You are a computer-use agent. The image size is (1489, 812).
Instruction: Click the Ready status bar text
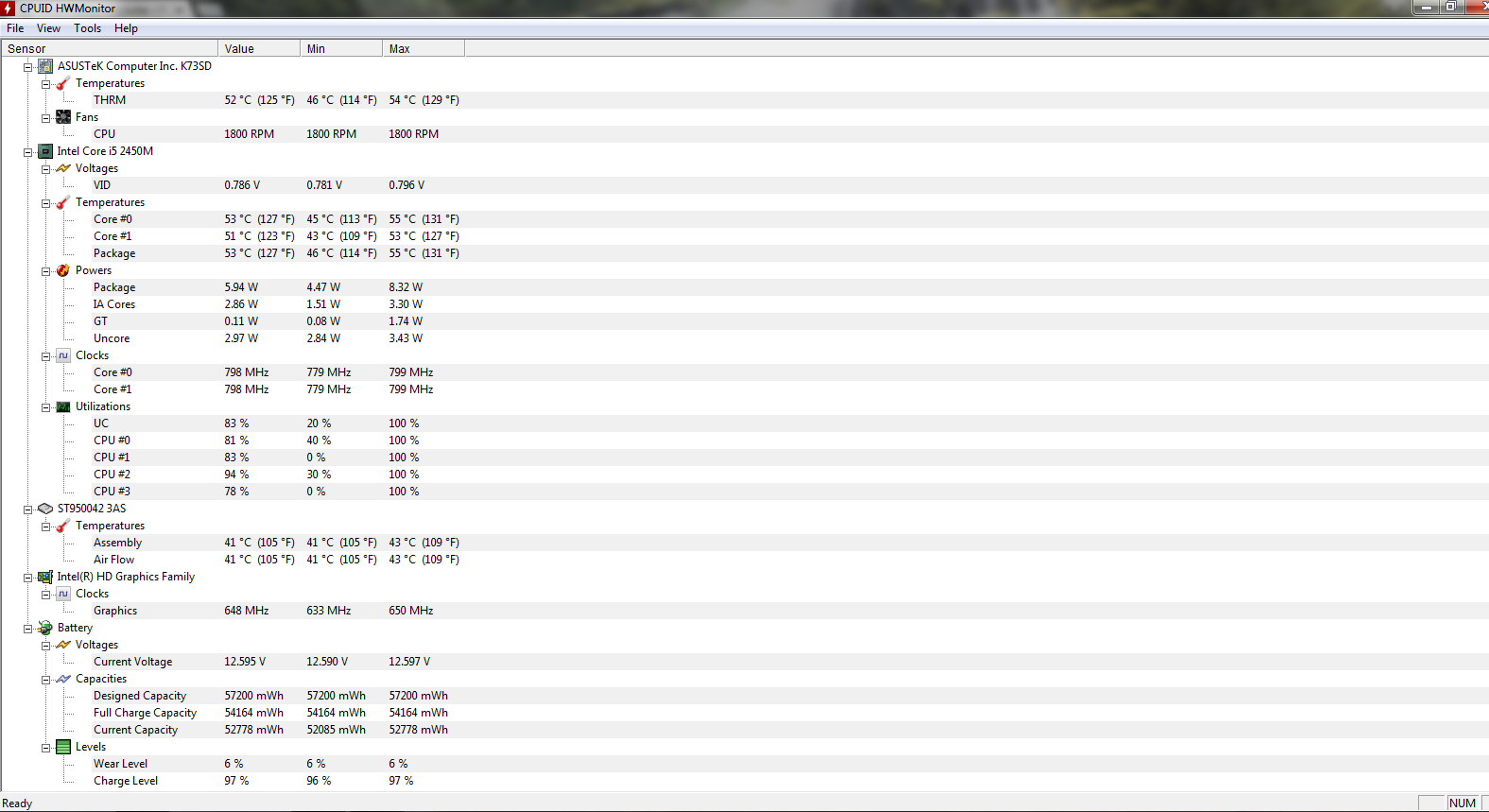pyautogui.click(x=17, y=803)
